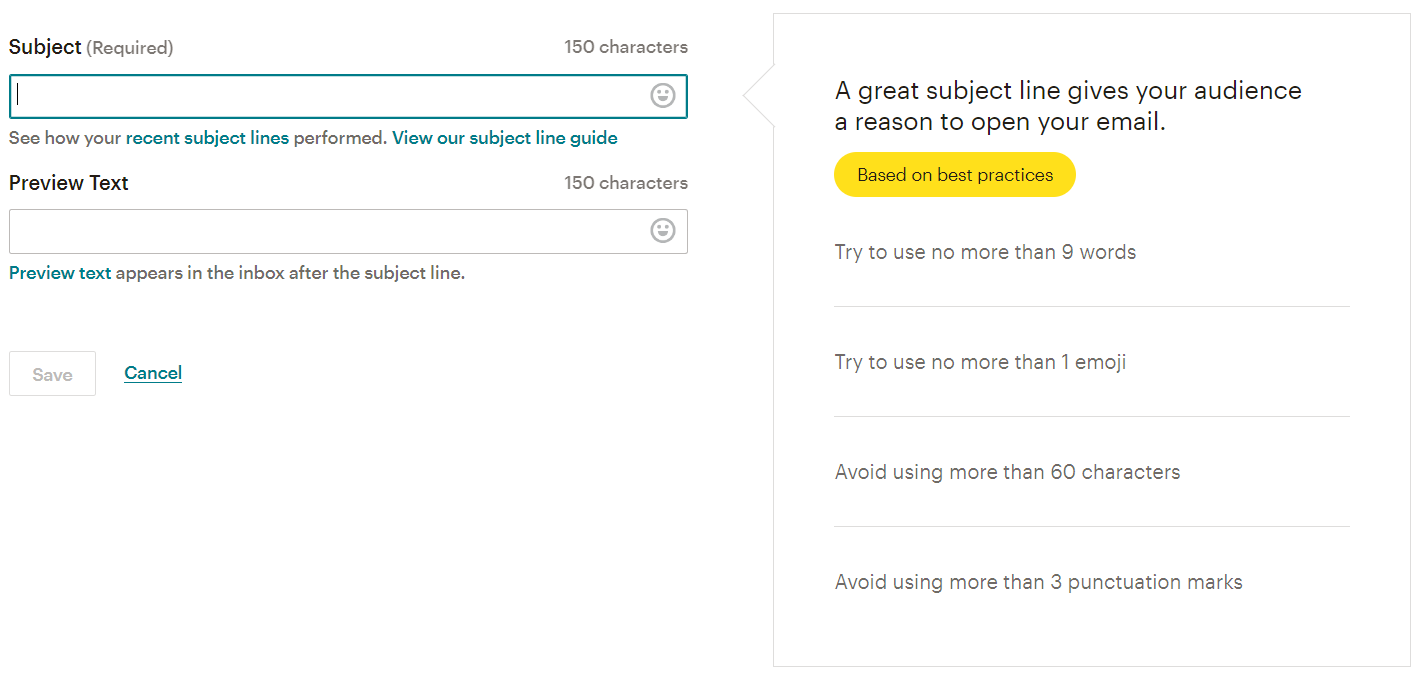
Task: Open emoji picker in Subject field
Action: click(663, 96)
